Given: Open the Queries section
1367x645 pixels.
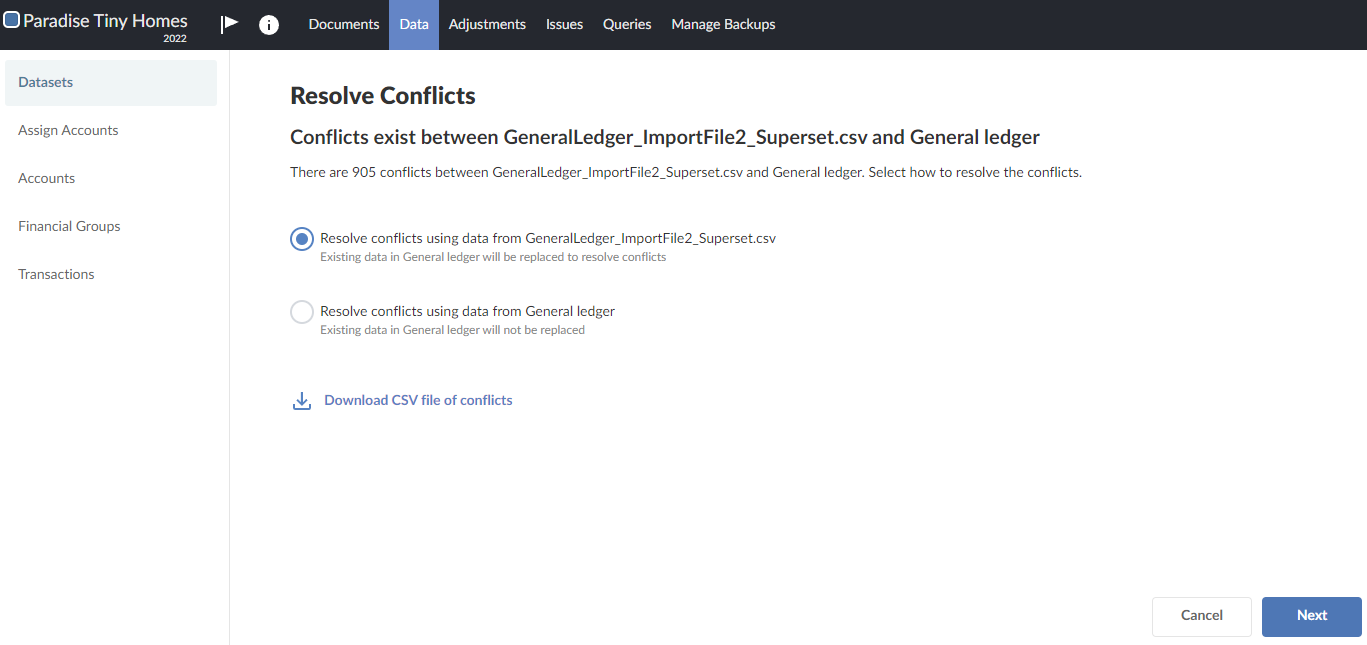Looking at the screenshot, I should click(x=626, y=24).
